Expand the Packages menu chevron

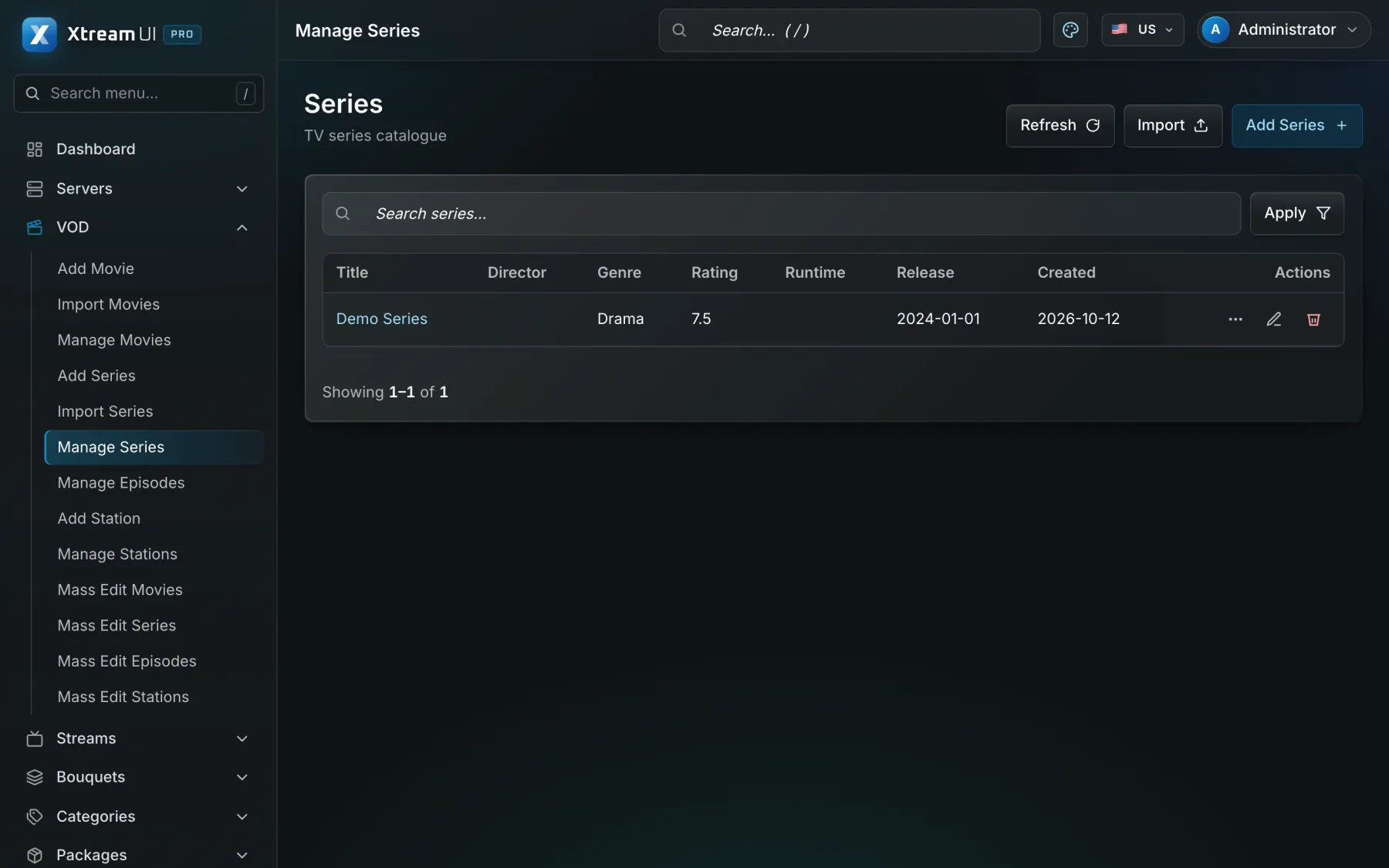click(242, 855)
